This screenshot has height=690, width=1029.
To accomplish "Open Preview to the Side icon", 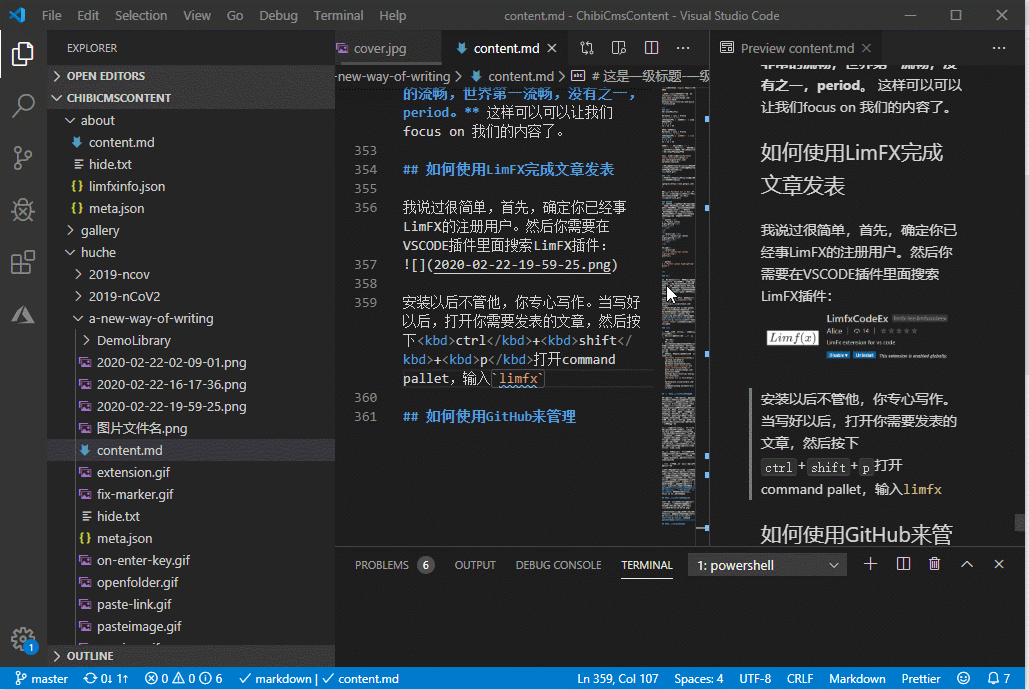I will coord(618,48).
